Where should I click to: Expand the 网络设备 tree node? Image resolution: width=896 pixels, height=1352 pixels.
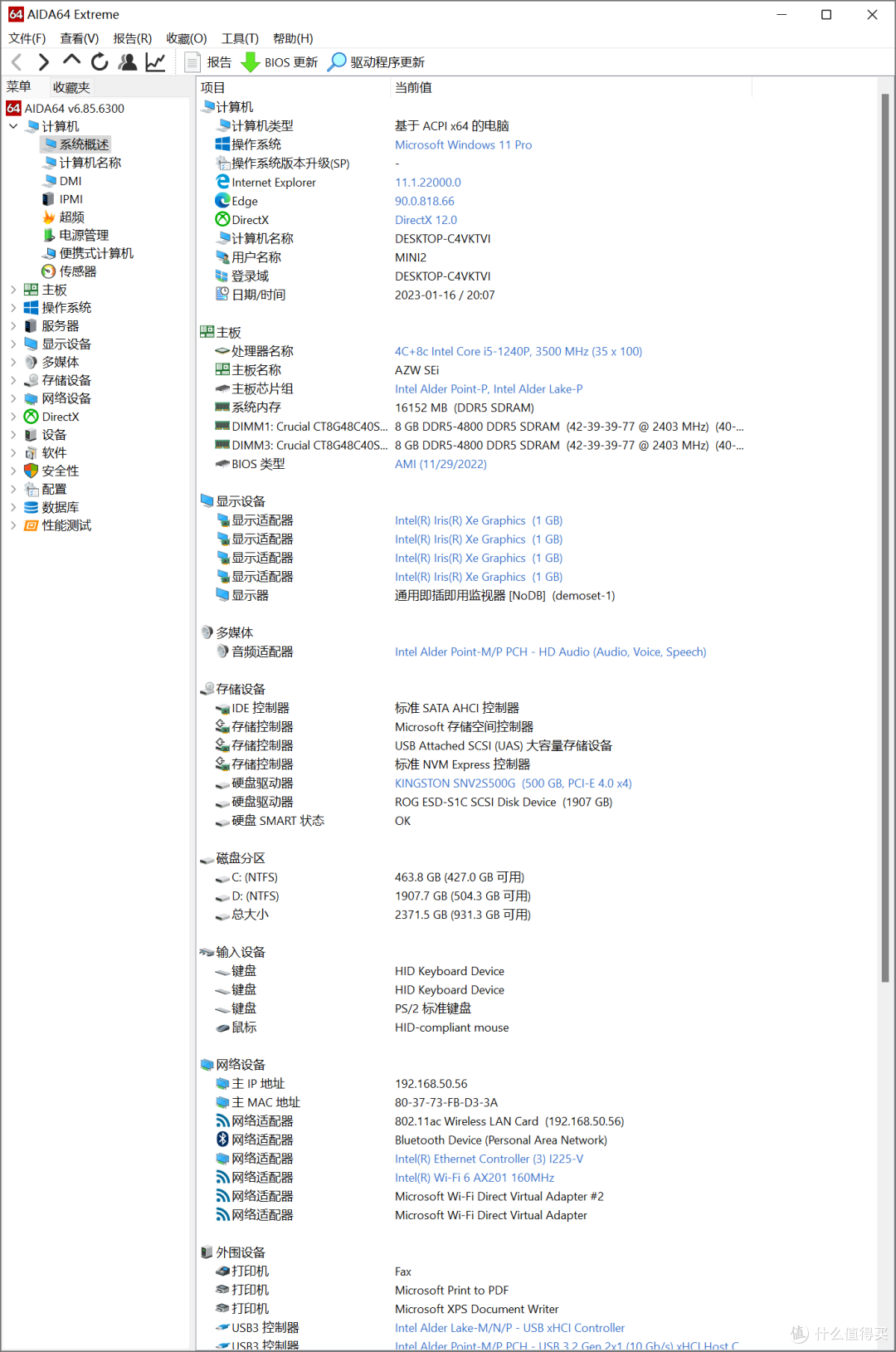point(13,398)
